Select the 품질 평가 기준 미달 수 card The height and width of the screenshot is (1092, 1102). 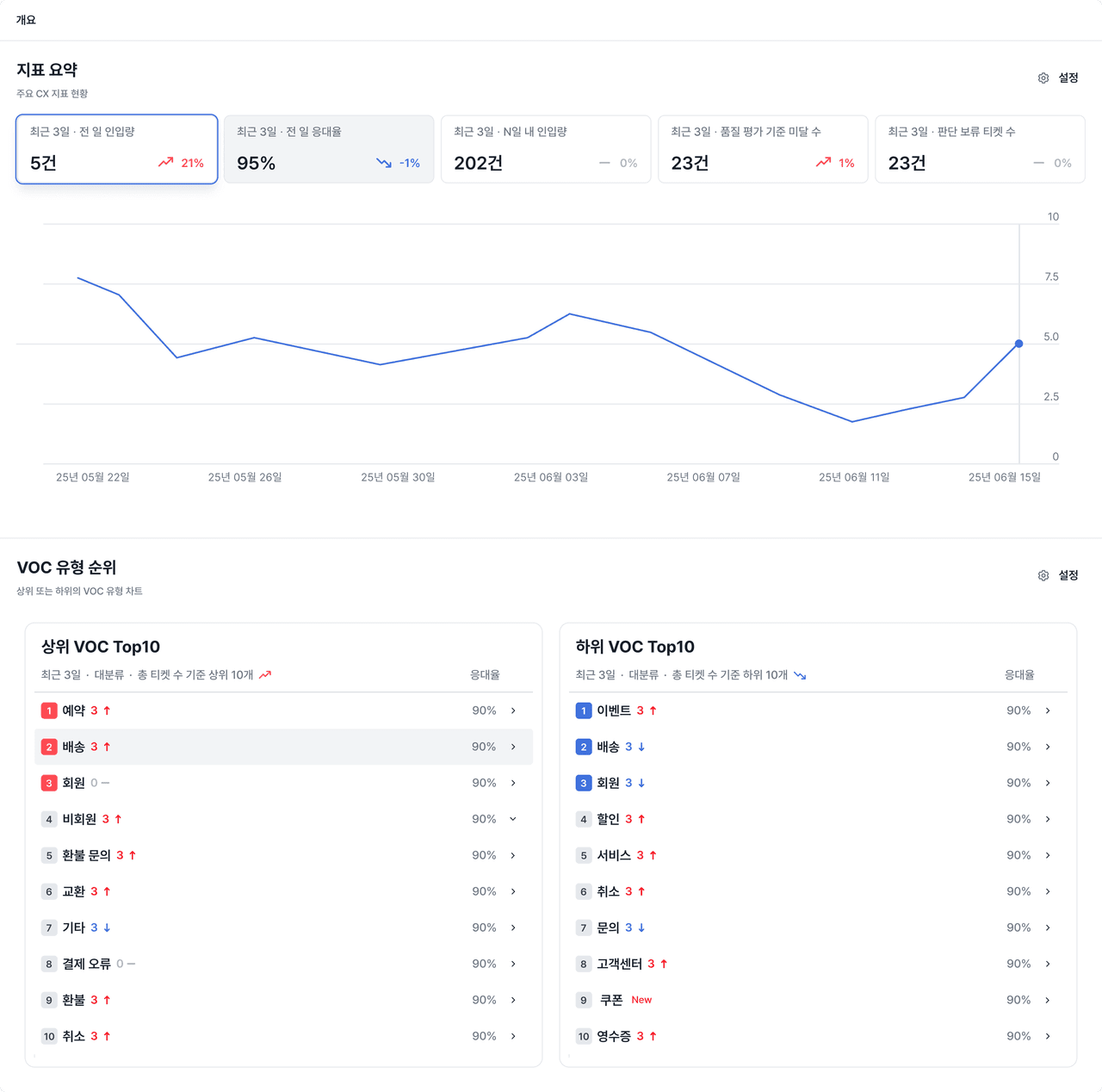(x=763, y=149)
